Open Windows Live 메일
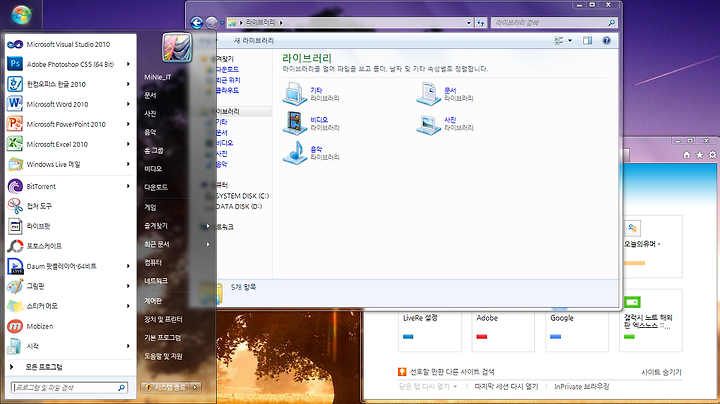The height and width of the screenshot is (404, 720). coord(69,164)
